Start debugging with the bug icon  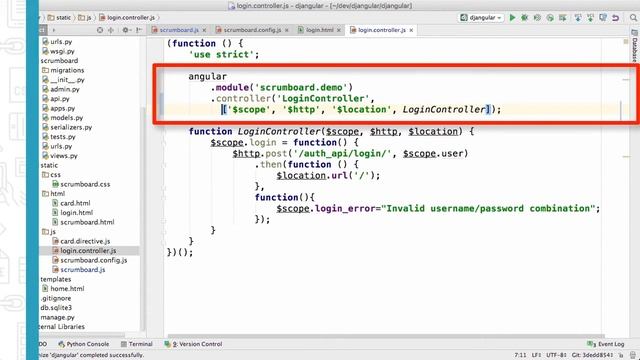[524, 18]
